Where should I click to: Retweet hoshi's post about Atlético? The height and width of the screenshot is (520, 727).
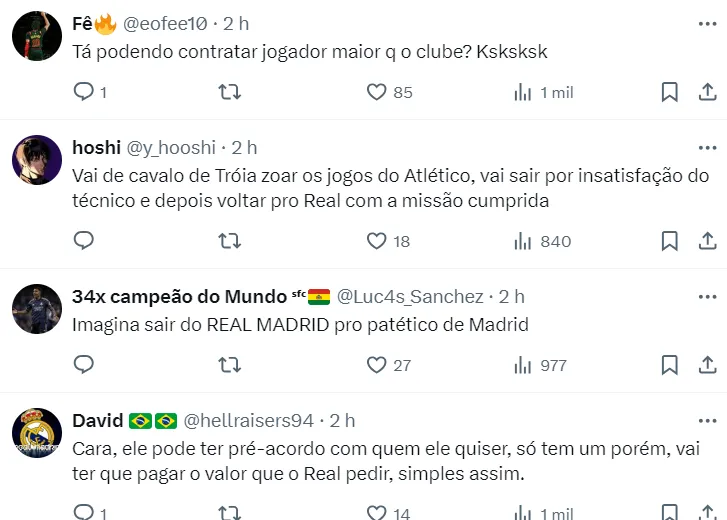tap(229, 241)
